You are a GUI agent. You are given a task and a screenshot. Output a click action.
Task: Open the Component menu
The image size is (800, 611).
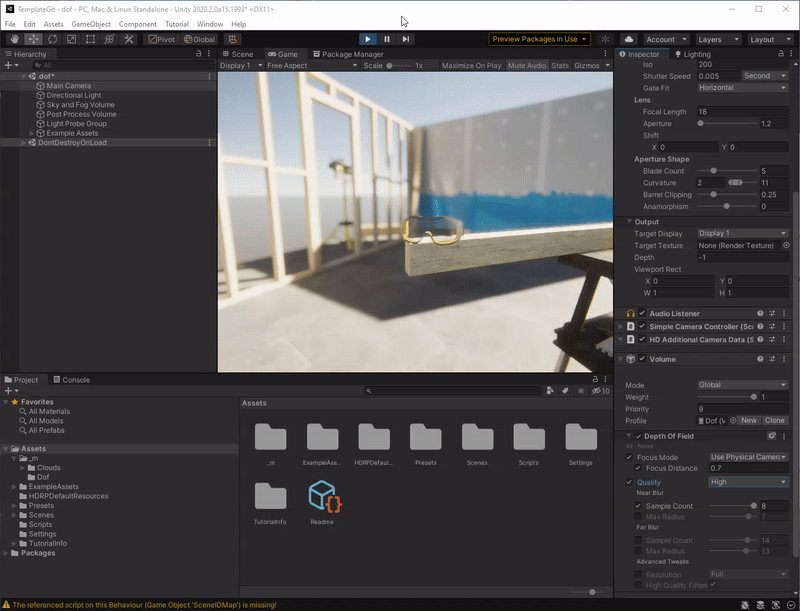click(138, 24)
